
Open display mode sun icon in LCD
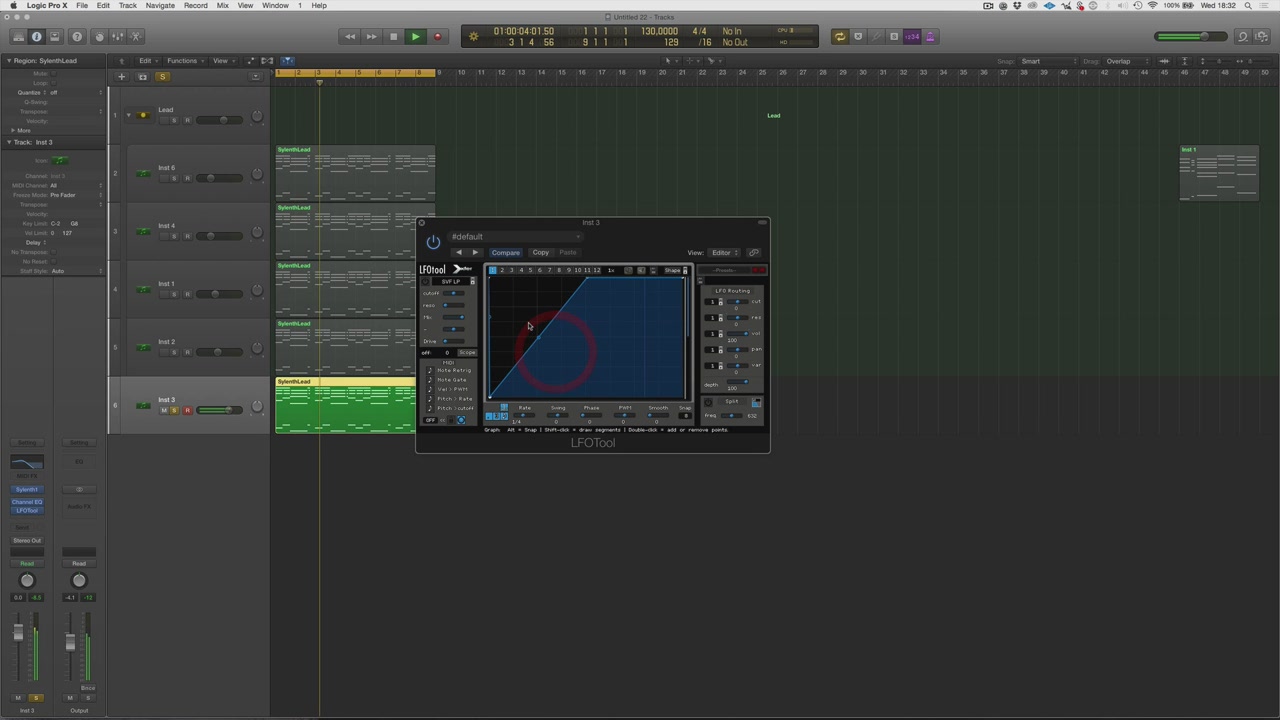click(x=474, y=37)
